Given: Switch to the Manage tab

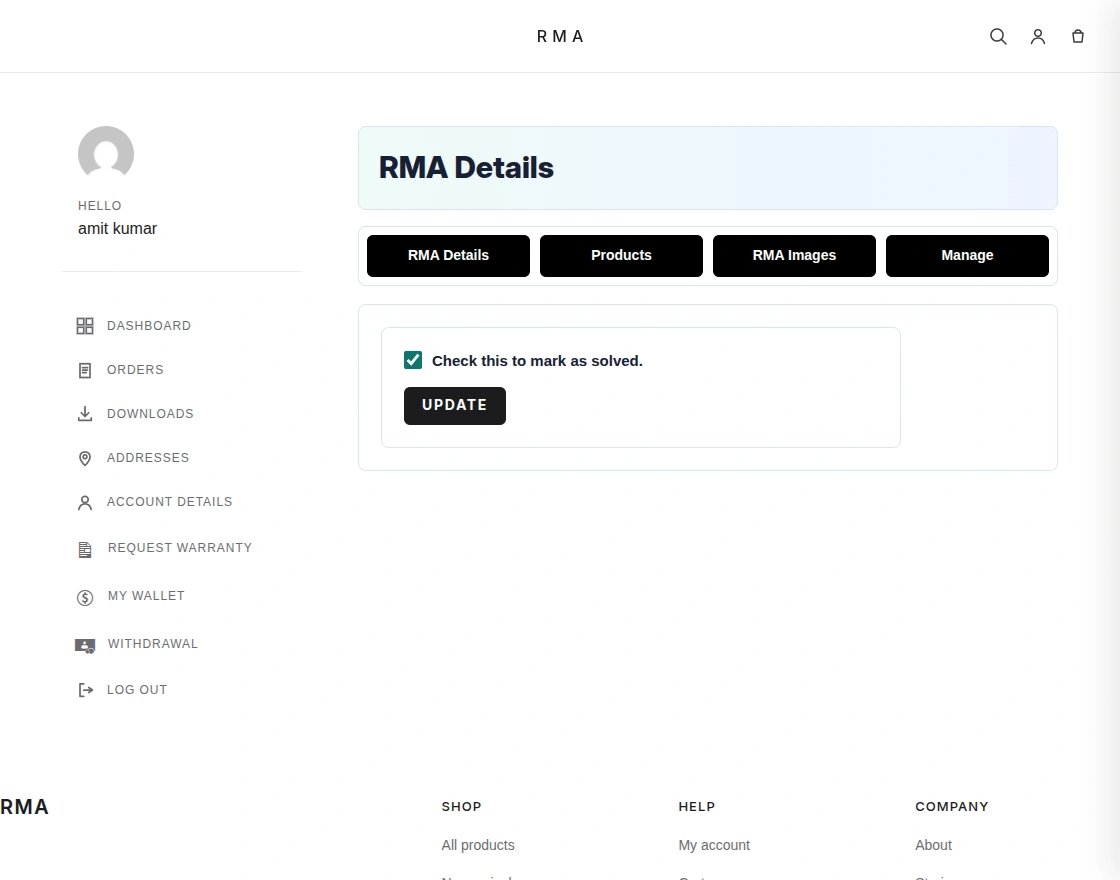Looking at the screenshot, I should point(967,256).
